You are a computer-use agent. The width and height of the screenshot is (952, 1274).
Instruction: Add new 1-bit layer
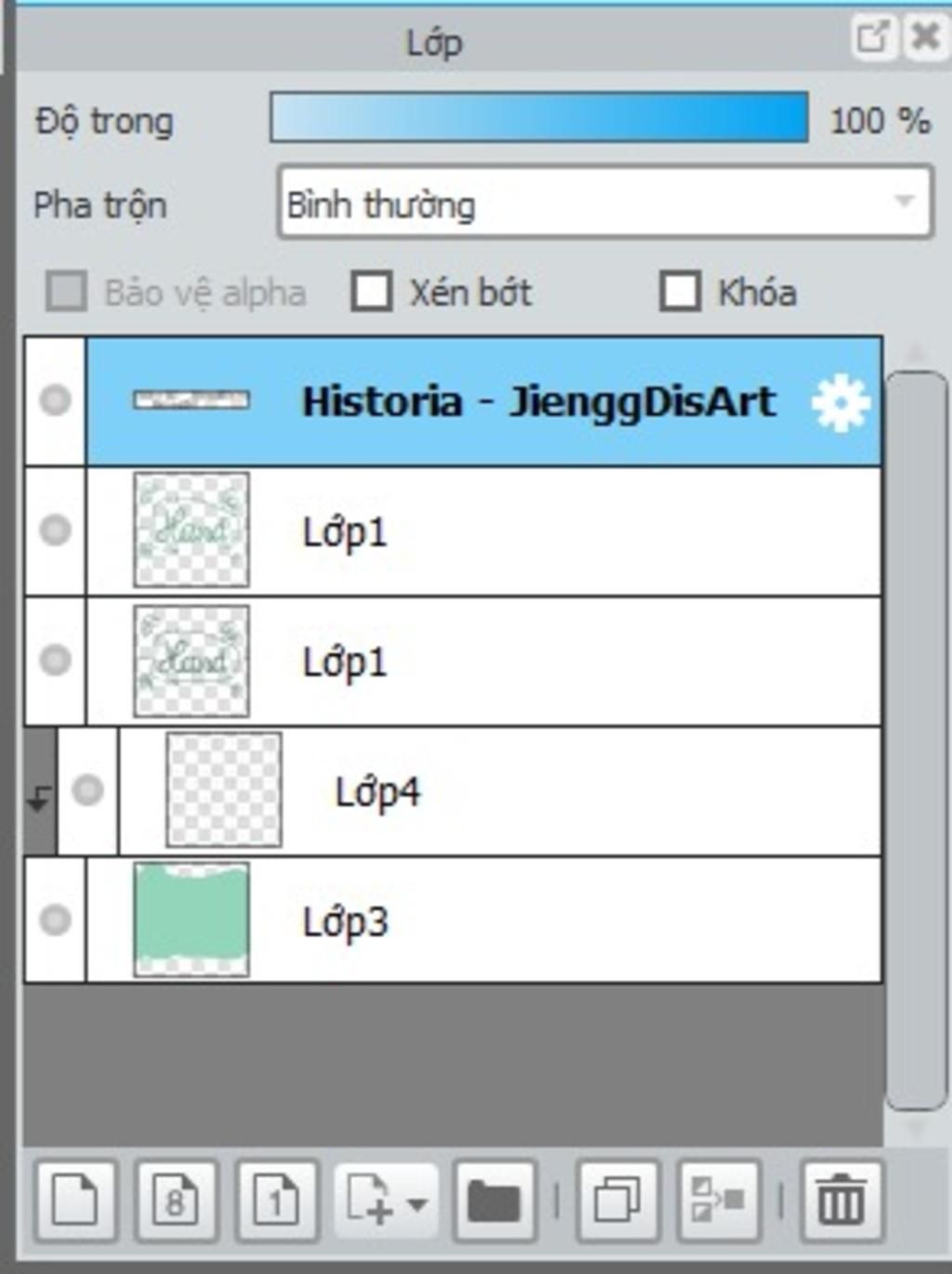[x=276, y=1201]
